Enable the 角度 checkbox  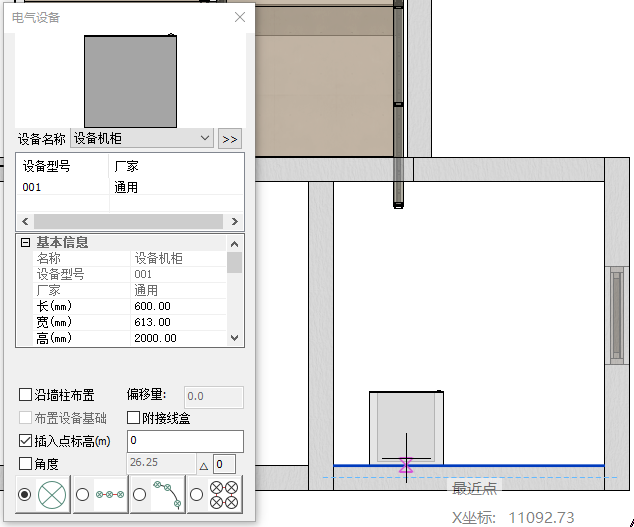25,464
